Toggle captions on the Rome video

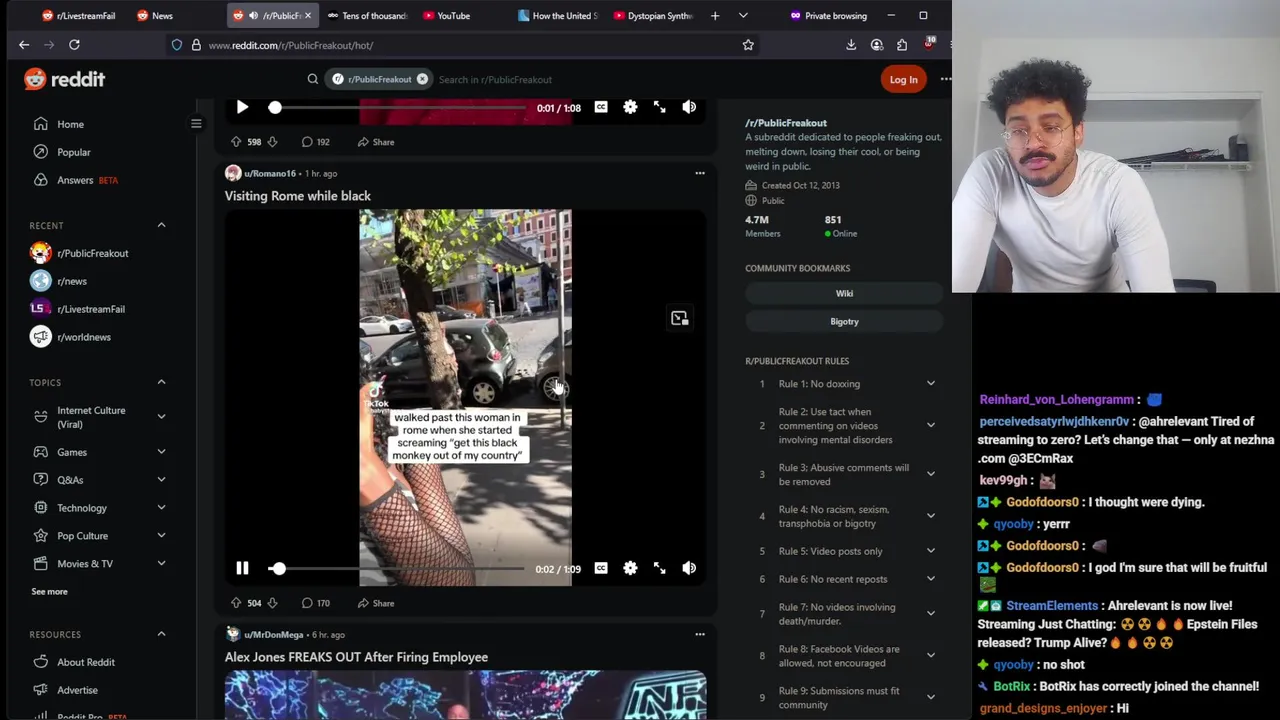(x=601, y=568)
